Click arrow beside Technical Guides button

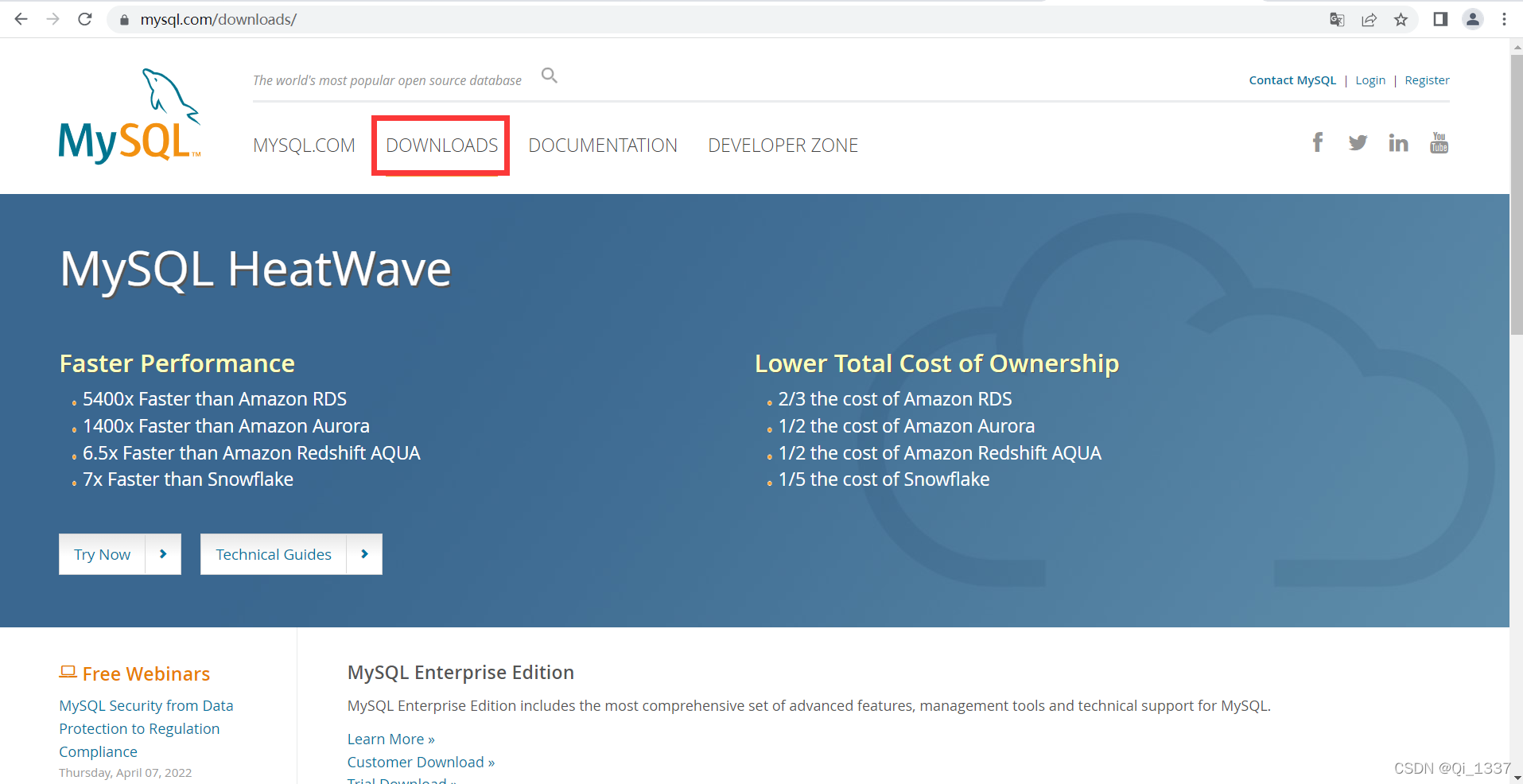tap(364, 554)
